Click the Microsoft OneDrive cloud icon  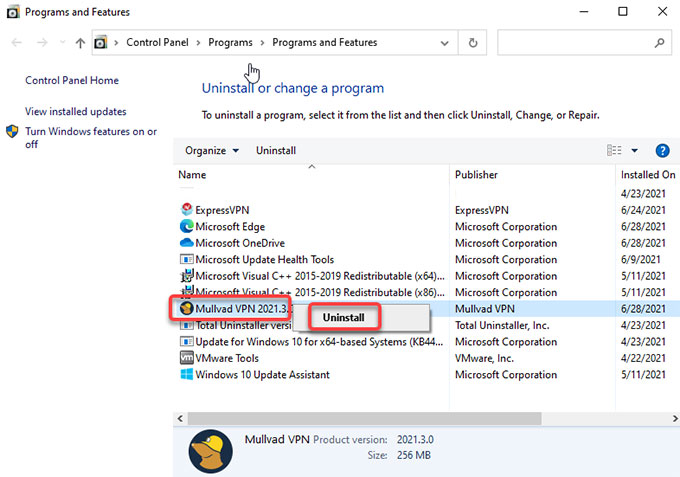pyautogui.click(x=186, y=242)
